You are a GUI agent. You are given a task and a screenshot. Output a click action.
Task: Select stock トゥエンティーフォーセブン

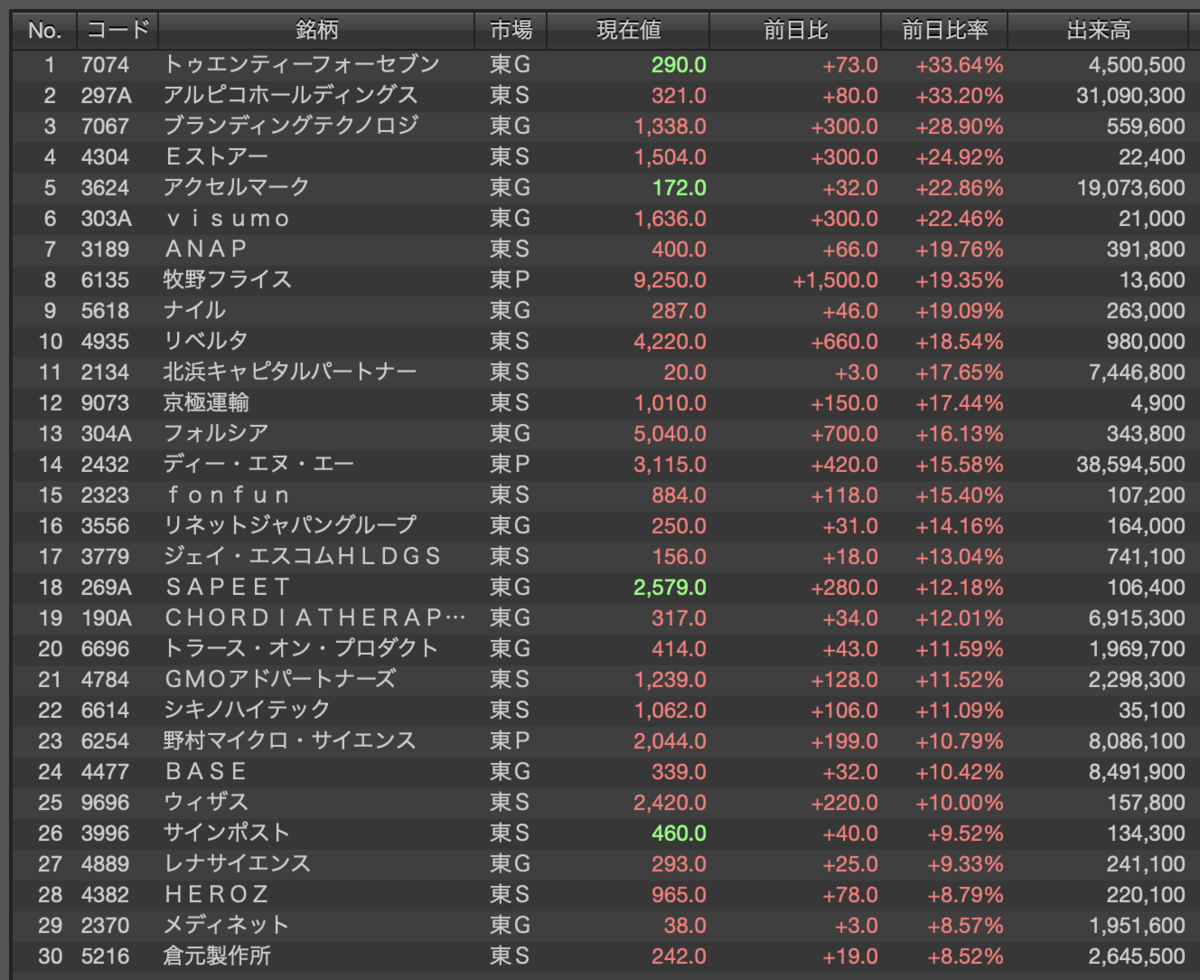pyautogui.click(x=301, y=65)
